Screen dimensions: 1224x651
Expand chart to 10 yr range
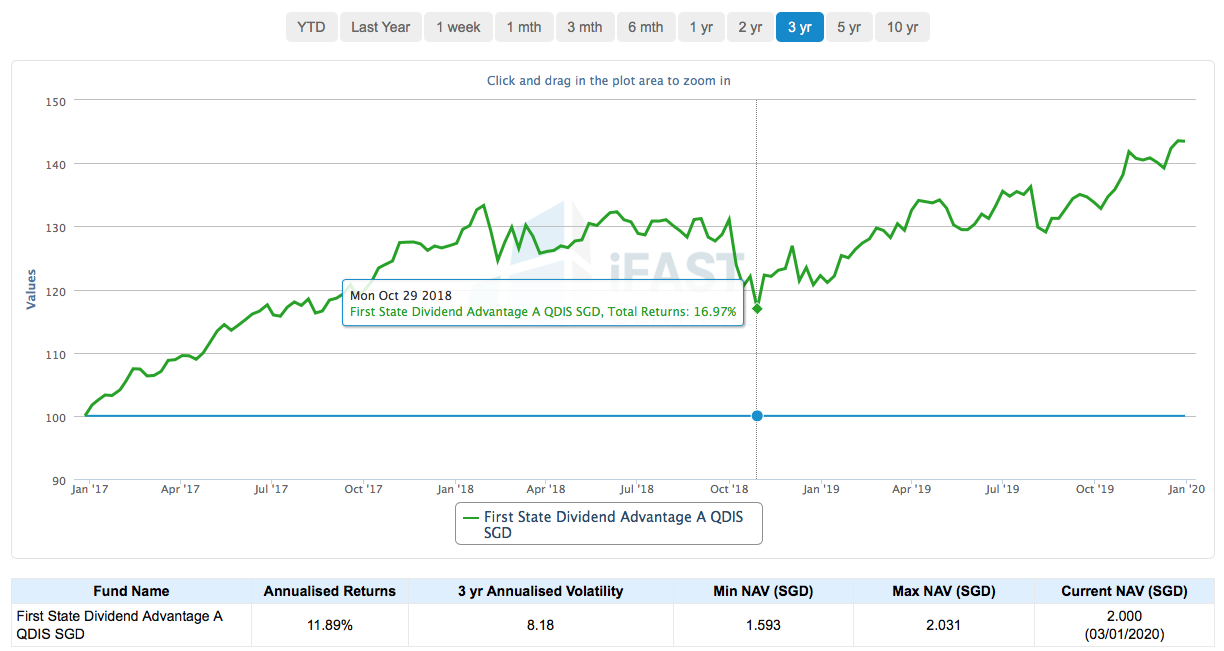click(x=902, y=27)
